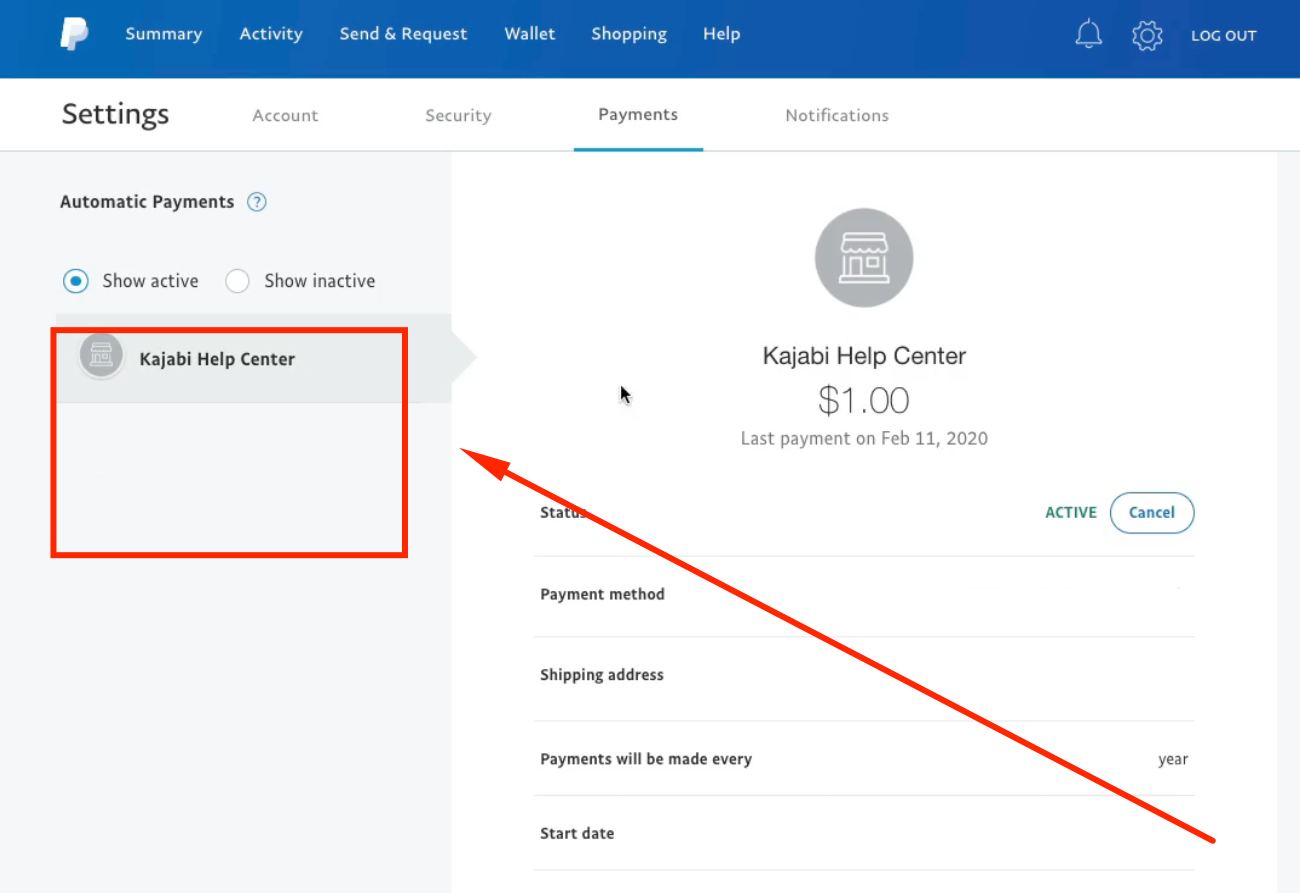Image resolution: width=1300 pixels, height=893 pixels.
Task: Click the PayPal logo icon
Action: pos(73,34)
